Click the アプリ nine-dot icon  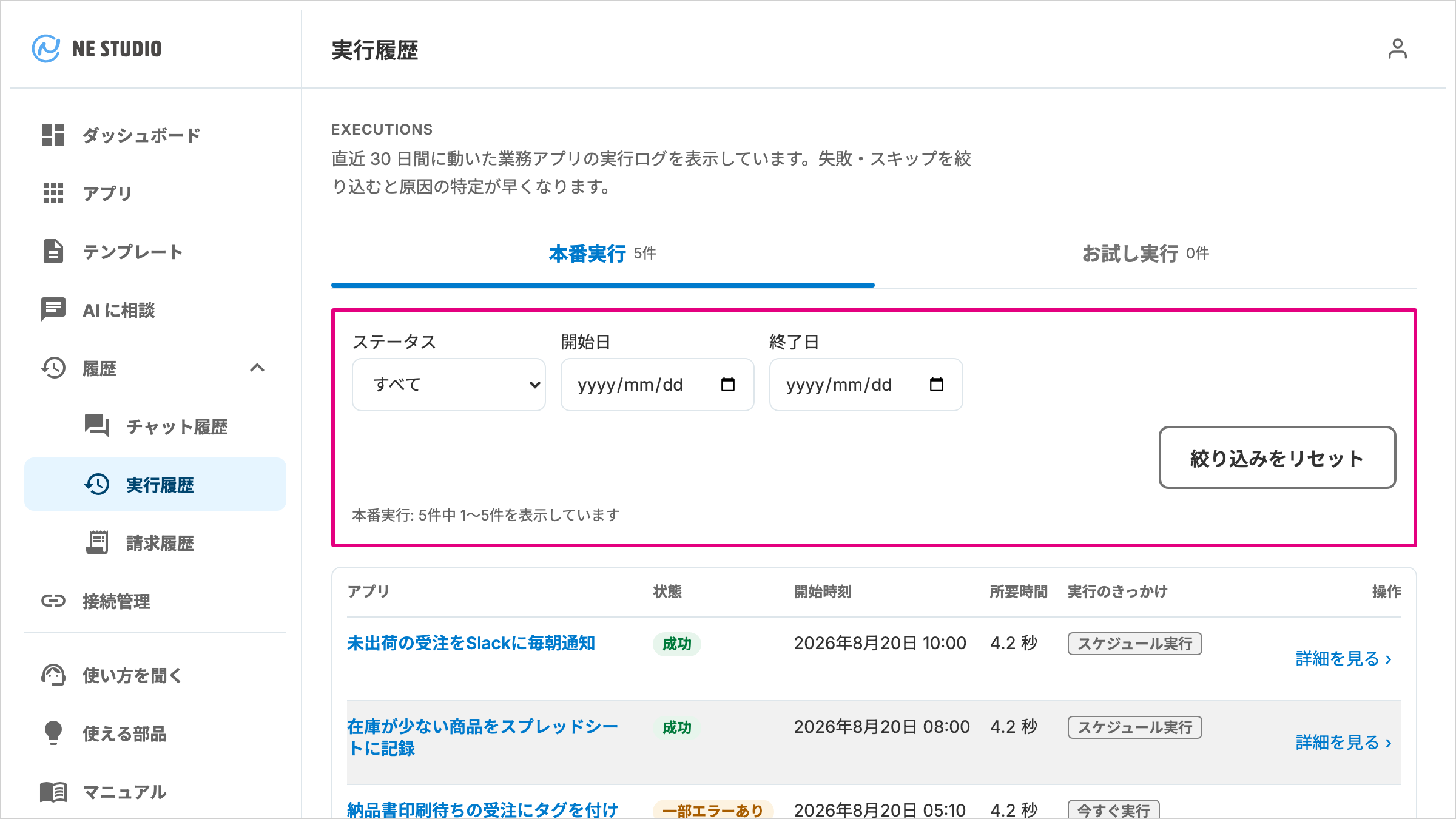53,193
